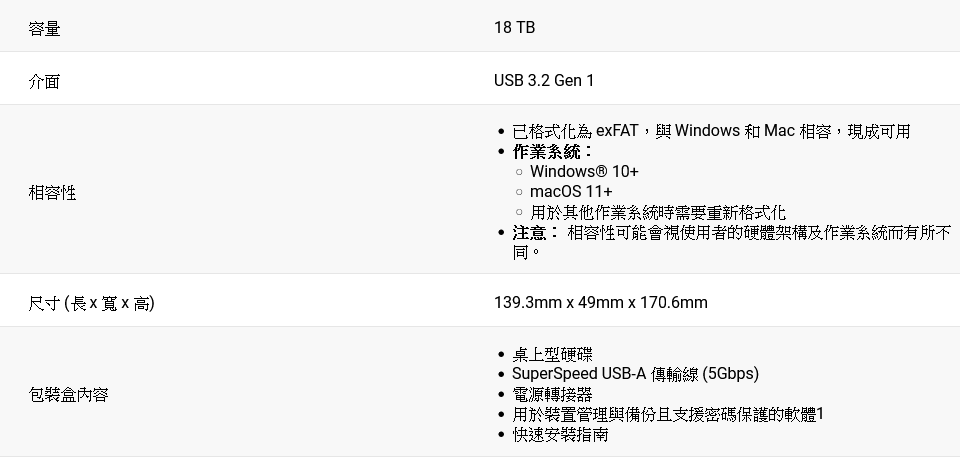Click the 用於其他作業系統時需要重新格式化 item
This screenshot has height=457, width=960.
pos(657,213)
